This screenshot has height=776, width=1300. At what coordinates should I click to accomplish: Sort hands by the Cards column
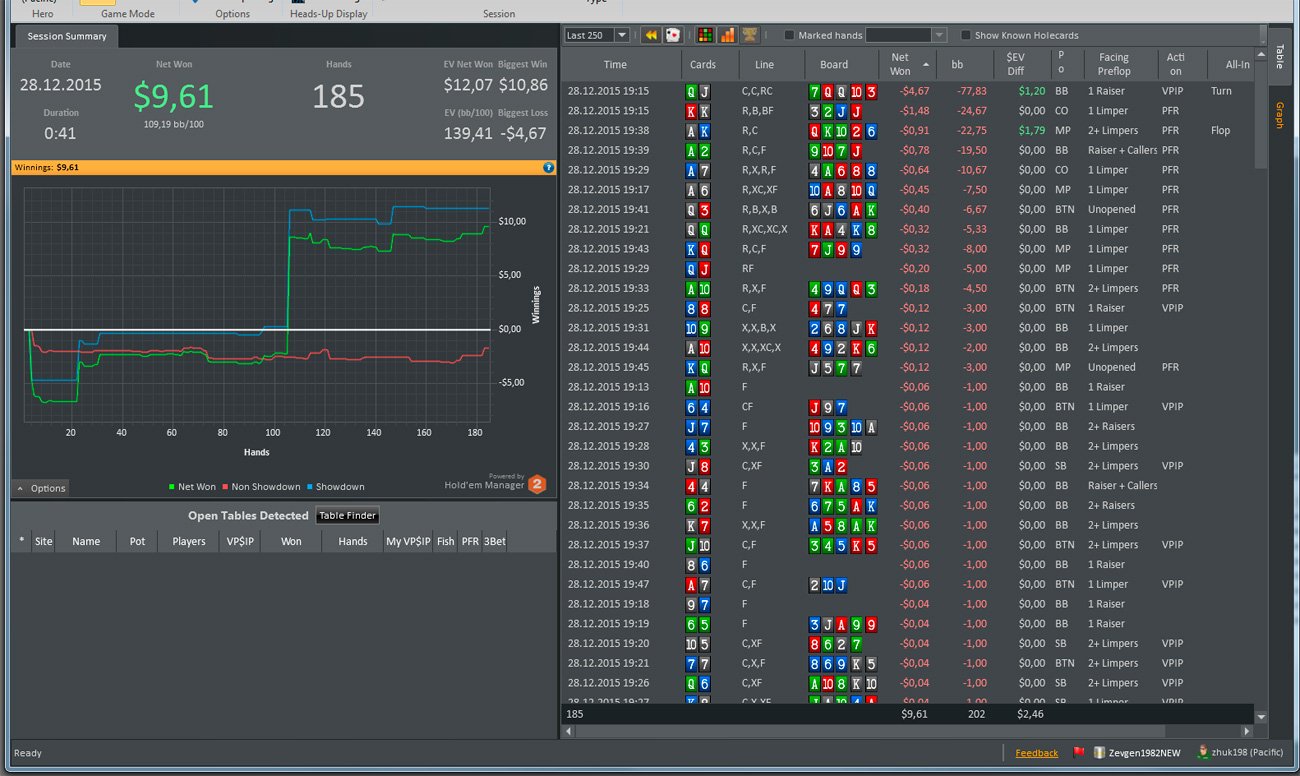point(703,65)
